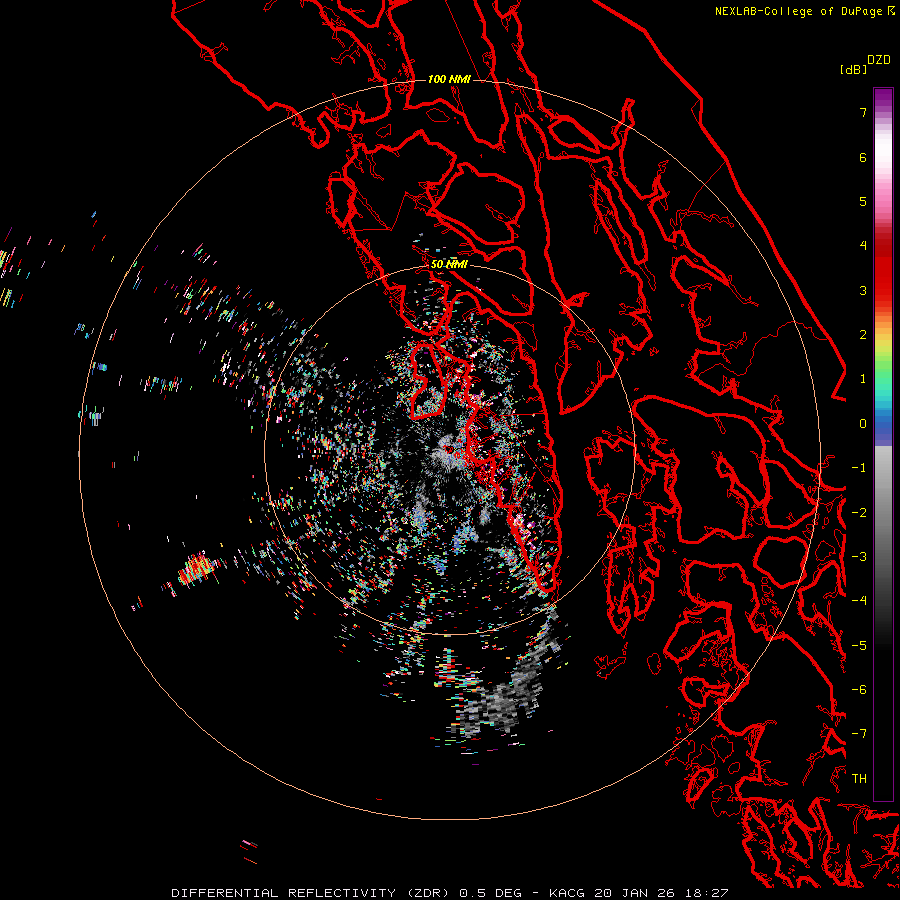
Task: Click scale value -3 on legend
Action: 859,557
